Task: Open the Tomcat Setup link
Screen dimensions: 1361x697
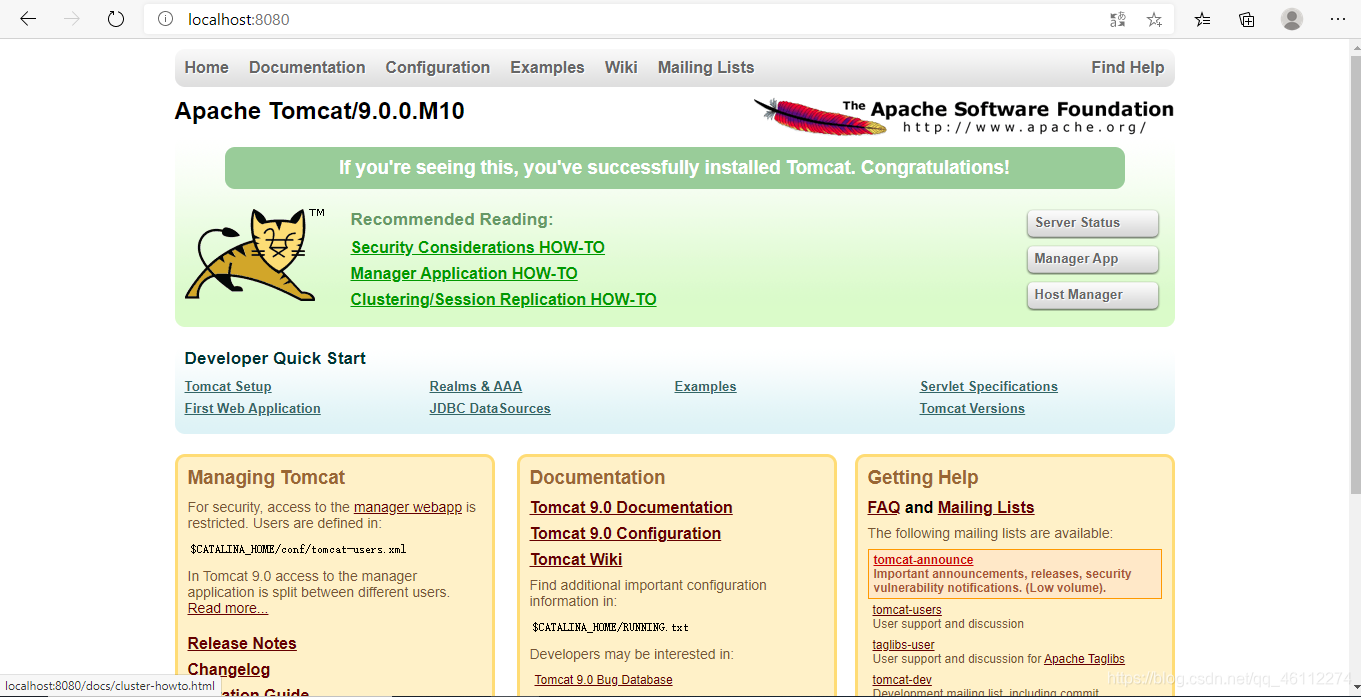Action: [228, 386]
